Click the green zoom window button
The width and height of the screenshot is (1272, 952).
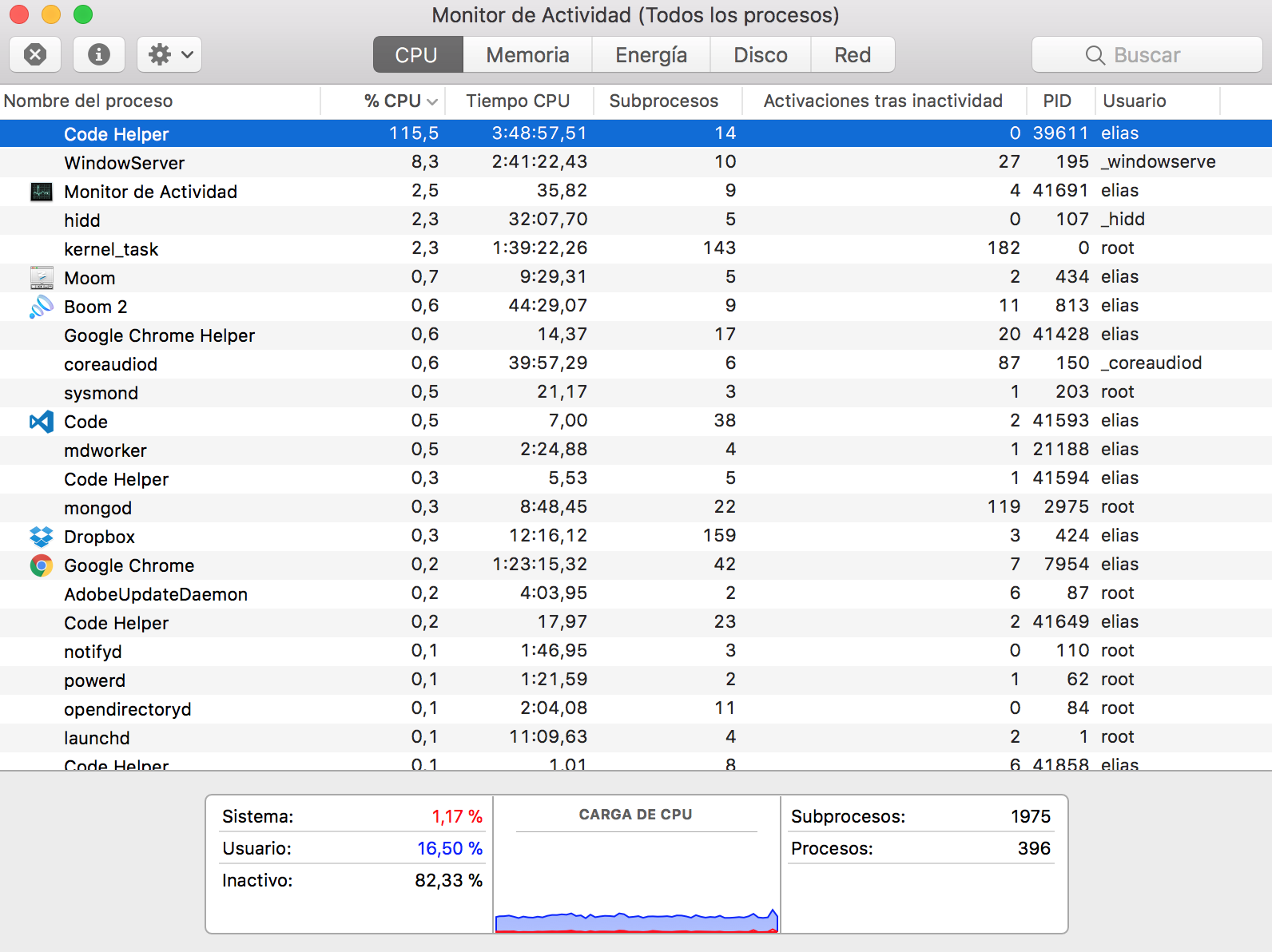click(x=83, y=14)
